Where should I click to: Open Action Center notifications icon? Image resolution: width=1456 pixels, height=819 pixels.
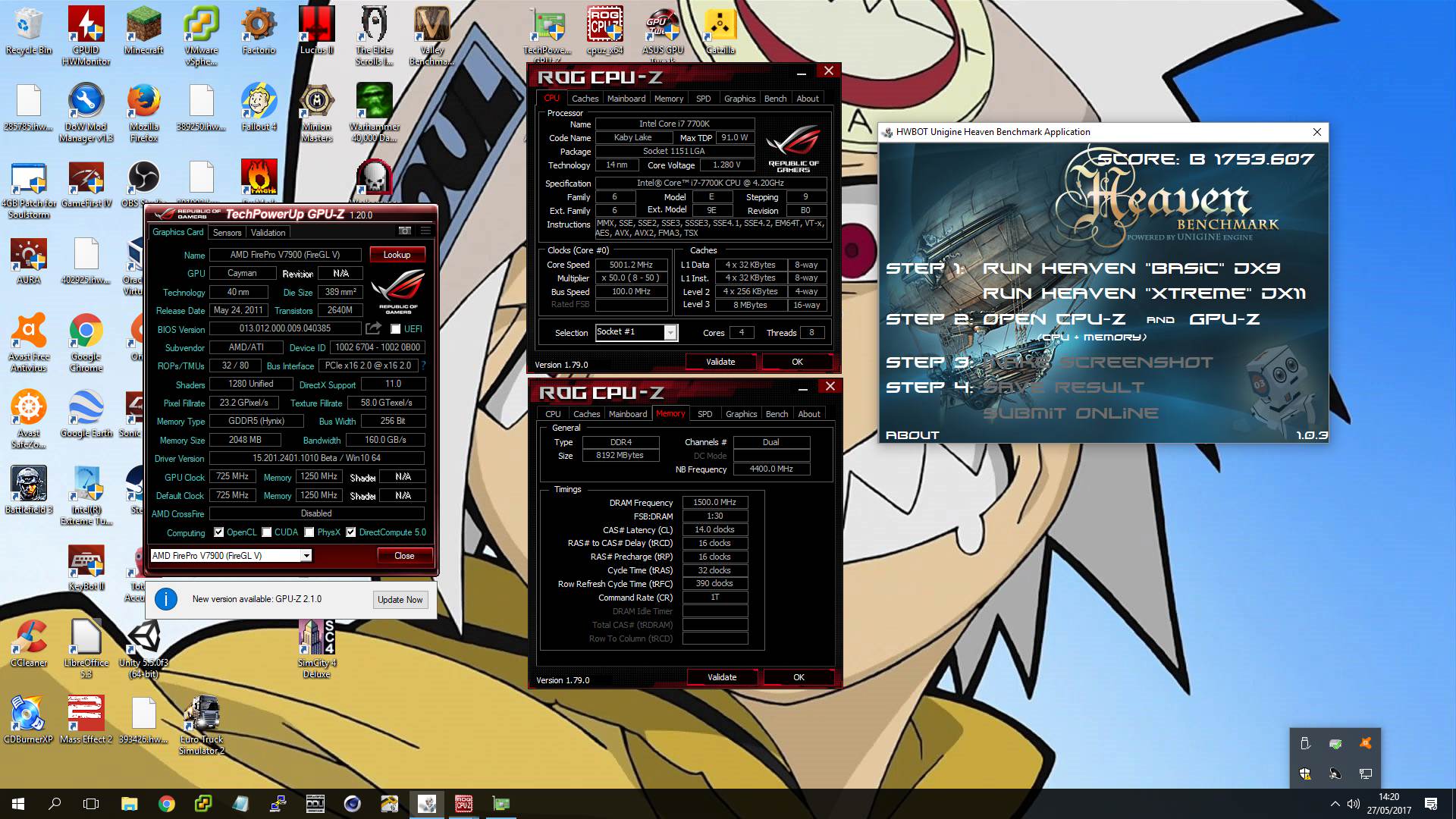pyautogui.click(x=1431, y=804)
